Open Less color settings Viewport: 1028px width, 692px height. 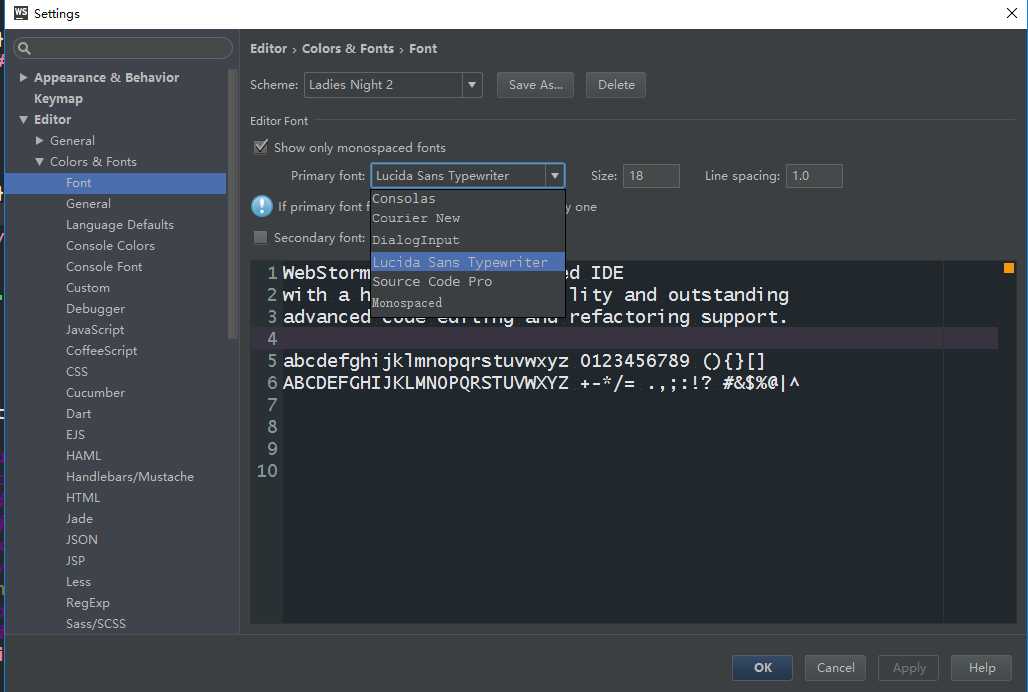click(x=78, y=581)
